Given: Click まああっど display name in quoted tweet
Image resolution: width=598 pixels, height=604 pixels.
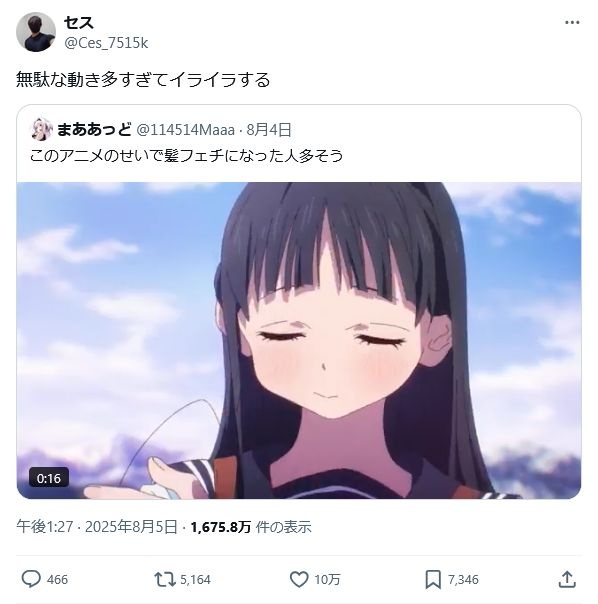Looking at the screenshot, I should coord(94,129).
